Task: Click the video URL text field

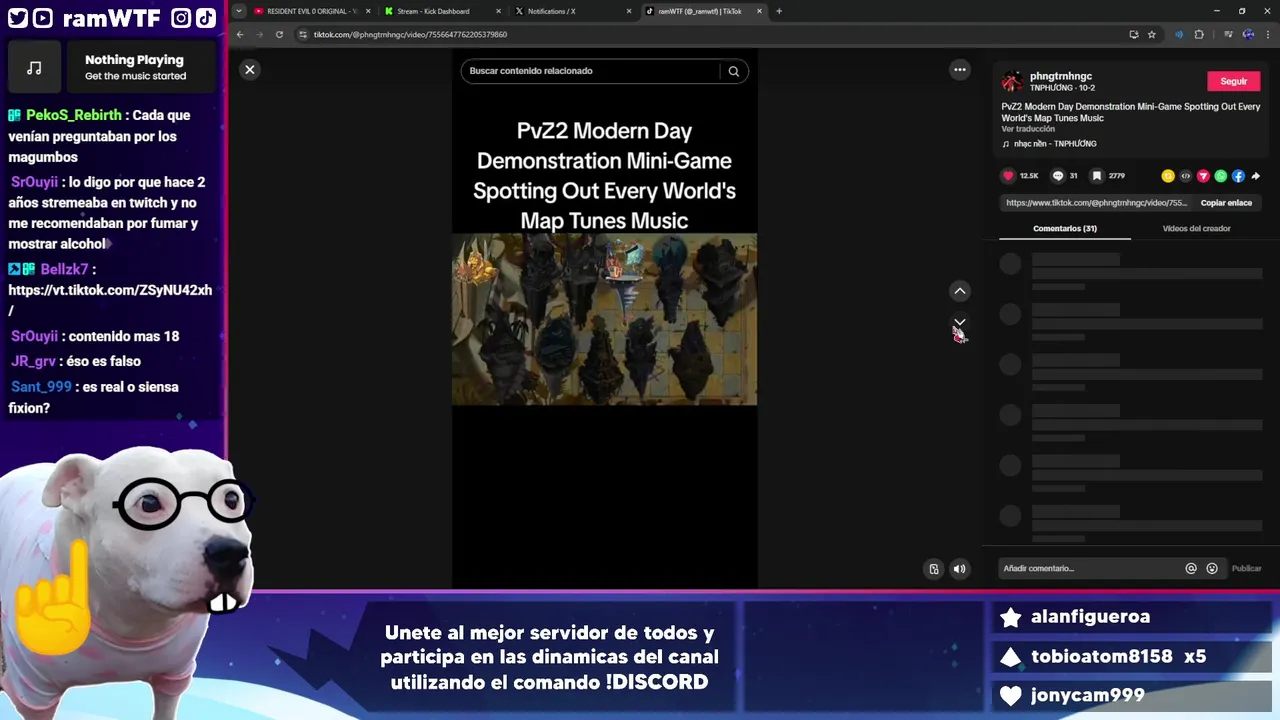Action: [1097, 203]
